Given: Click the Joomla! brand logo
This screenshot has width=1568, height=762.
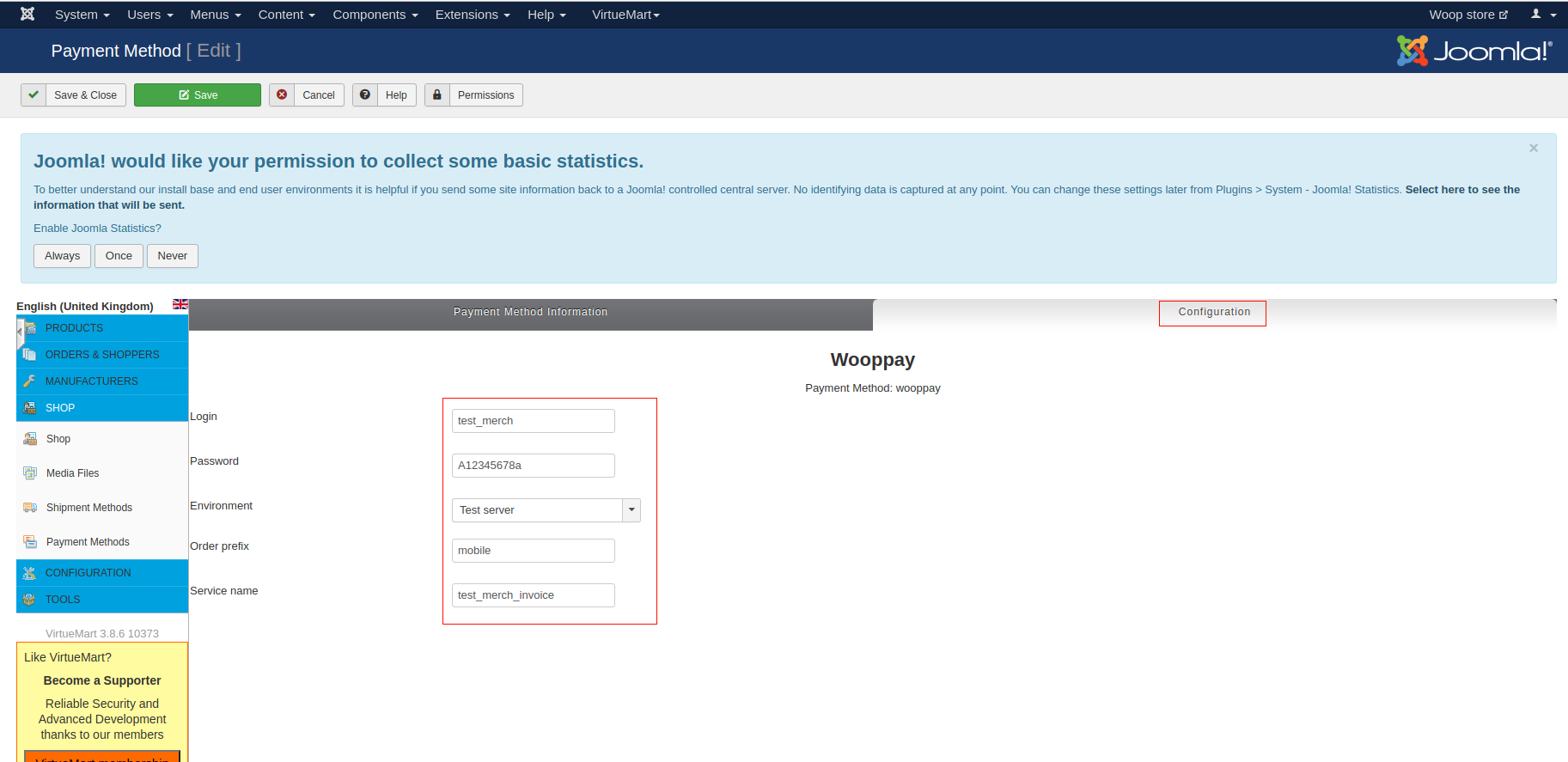Looking at the screenshot, I should 1474,51.
